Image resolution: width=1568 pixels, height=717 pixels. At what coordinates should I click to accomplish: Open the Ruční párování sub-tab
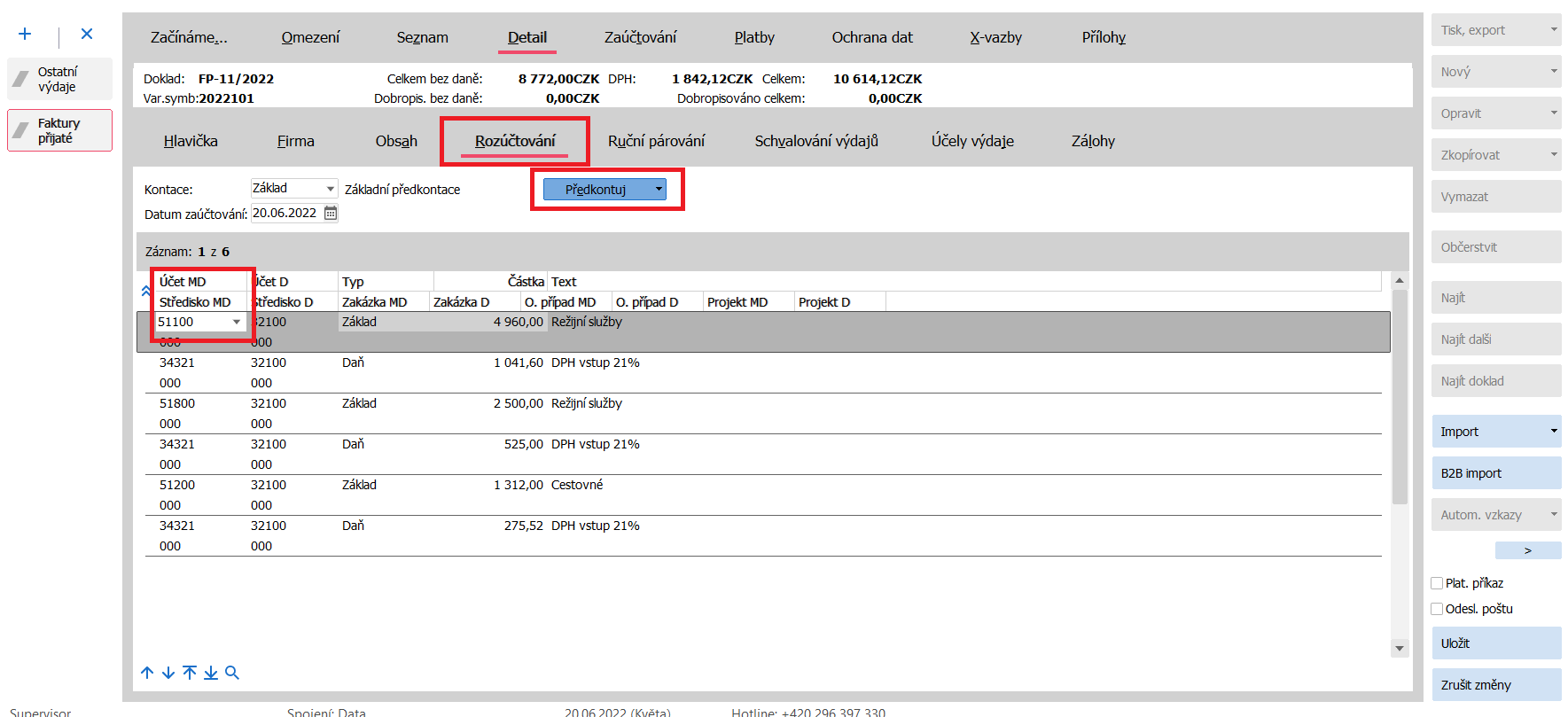656,141
